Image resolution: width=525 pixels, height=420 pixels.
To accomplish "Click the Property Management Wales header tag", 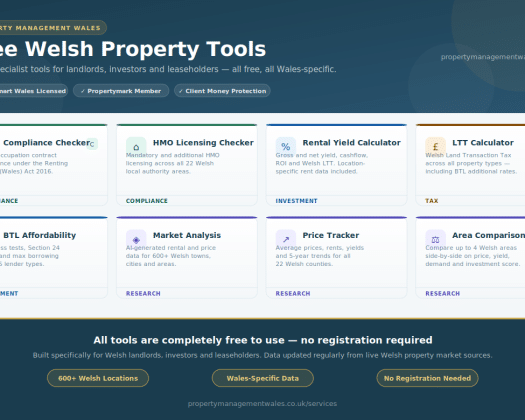I will click(x=53, y=28).
